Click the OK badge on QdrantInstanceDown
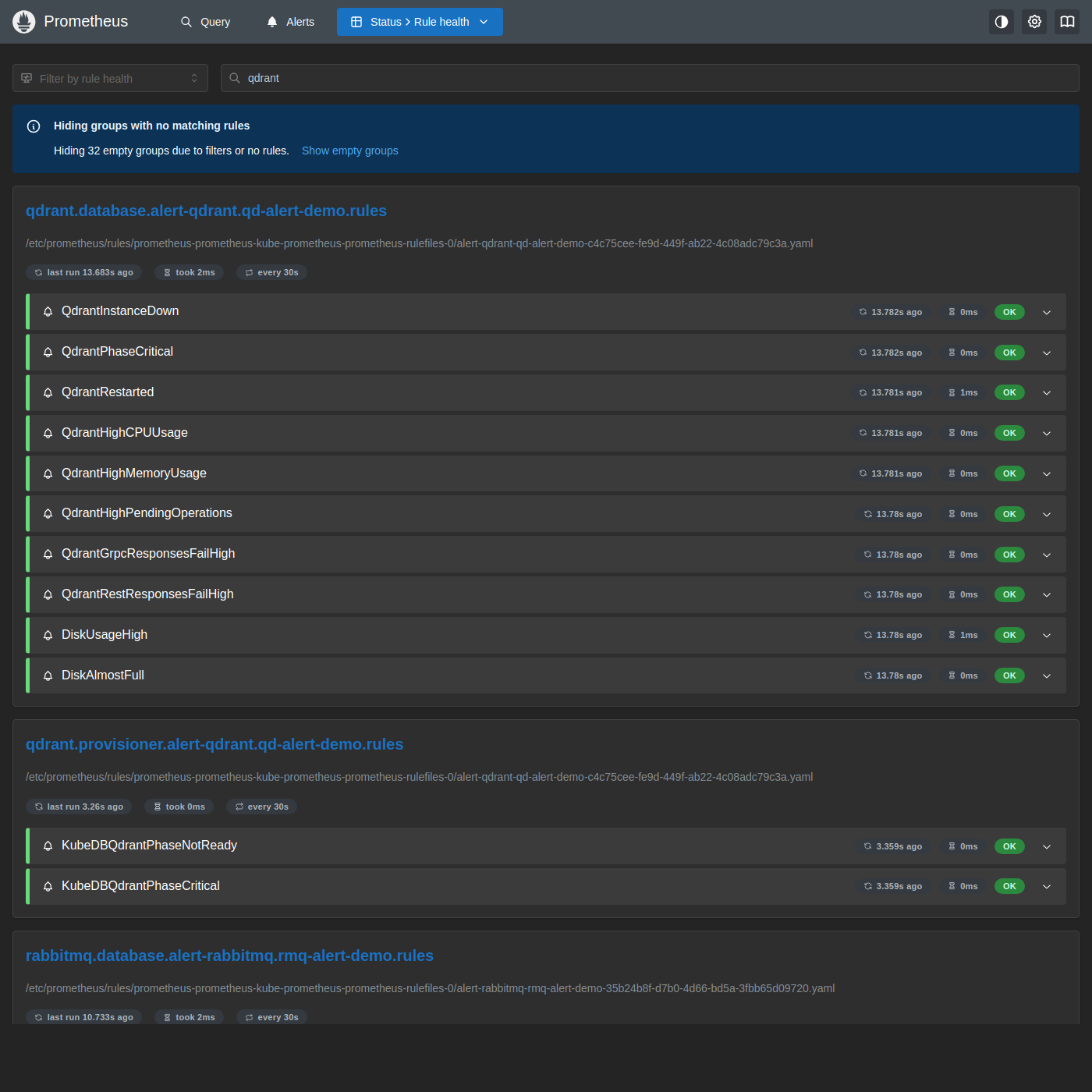The height and width of the screenshot is (1092, 1092). tap(1009, 312)
